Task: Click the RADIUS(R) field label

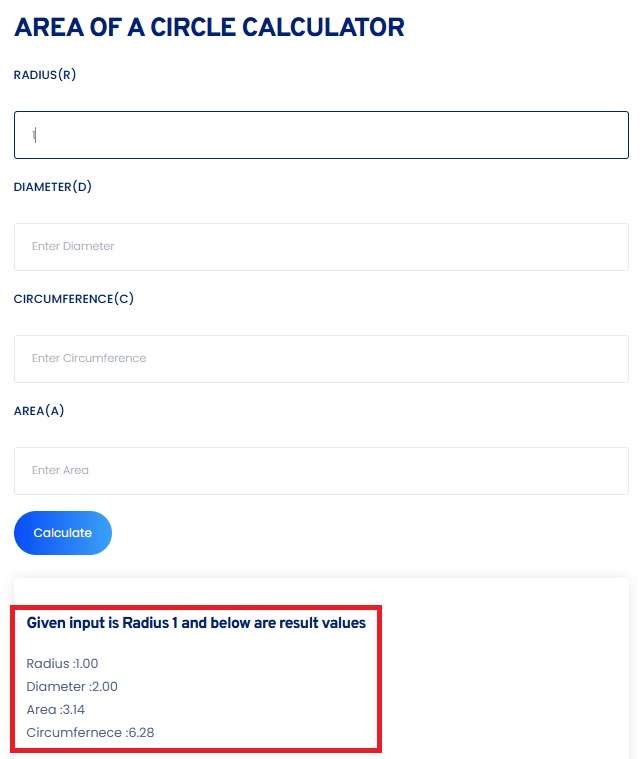Action: tap(45, 75)
